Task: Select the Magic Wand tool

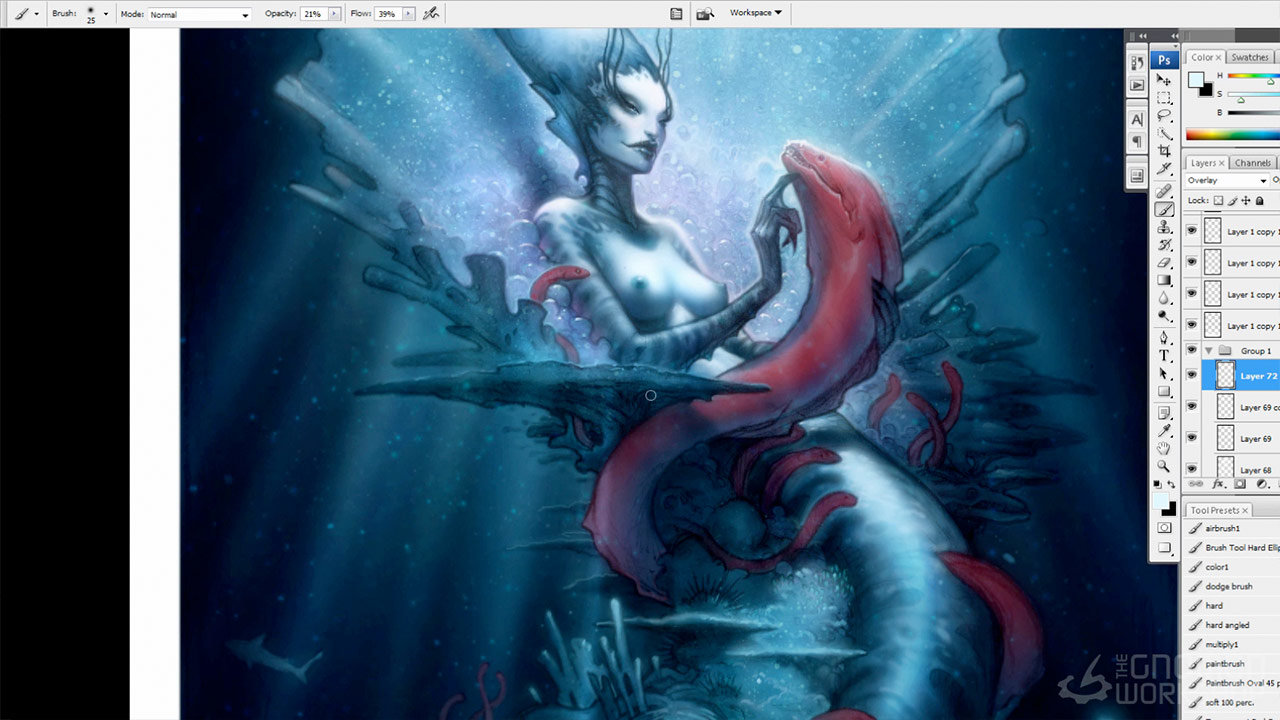Action: [x=1164, y=134]
